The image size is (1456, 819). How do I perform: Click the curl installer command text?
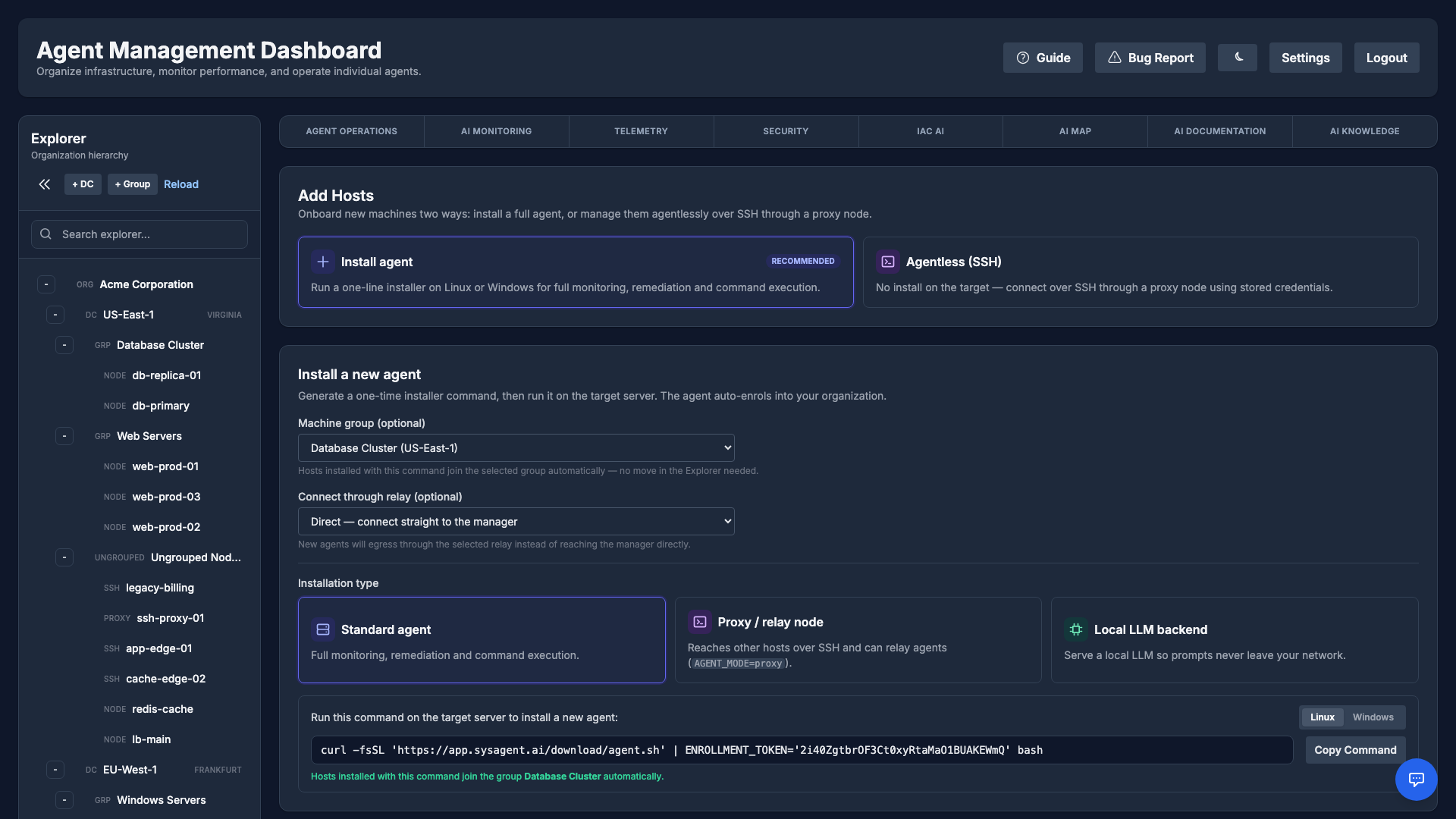(x=802, y=750)
